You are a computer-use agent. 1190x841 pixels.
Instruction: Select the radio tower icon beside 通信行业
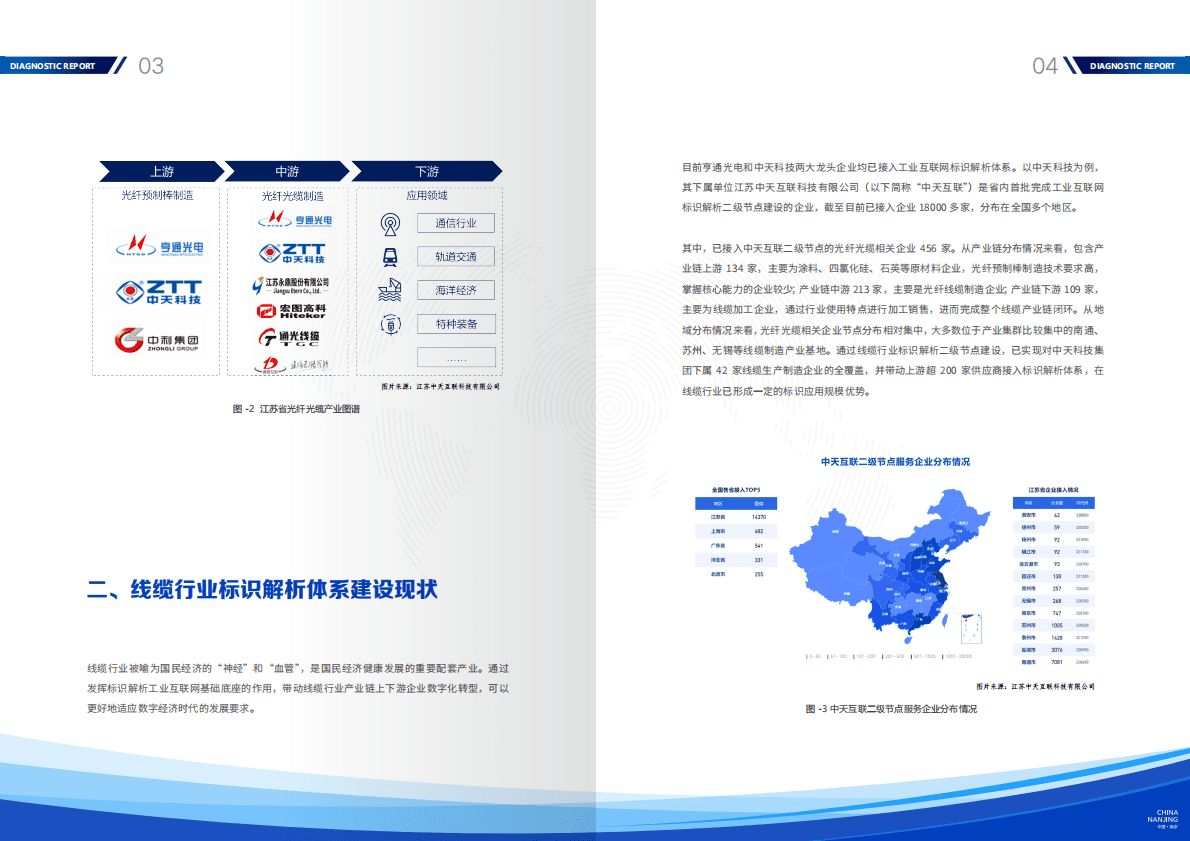point(390,222)
